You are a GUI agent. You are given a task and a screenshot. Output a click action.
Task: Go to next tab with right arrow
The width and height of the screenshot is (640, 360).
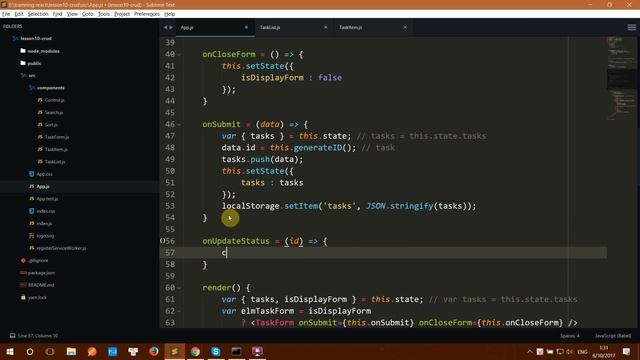(171, 27)
